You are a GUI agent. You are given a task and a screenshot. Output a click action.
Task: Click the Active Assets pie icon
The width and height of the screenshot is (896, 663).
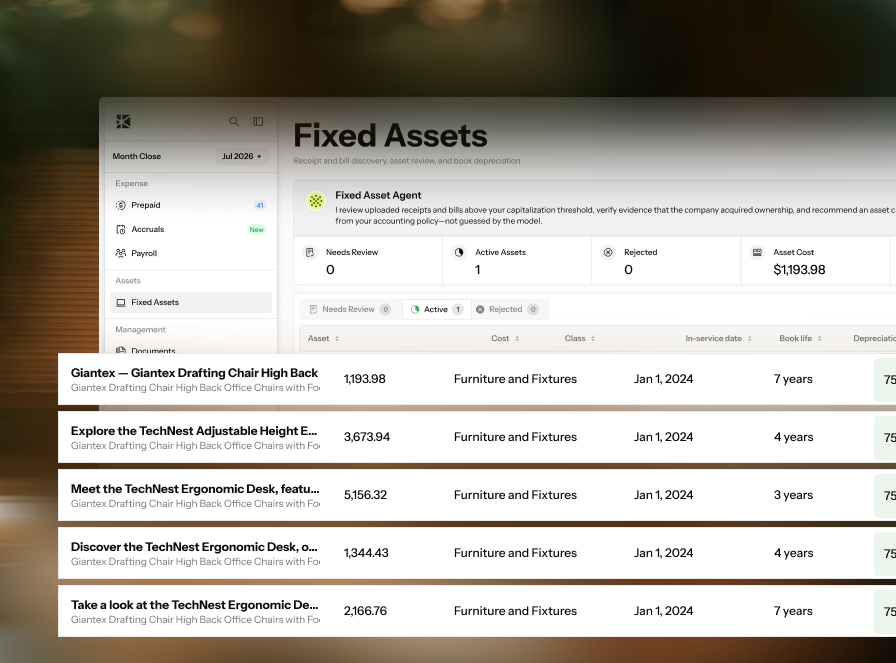point(459,252)
